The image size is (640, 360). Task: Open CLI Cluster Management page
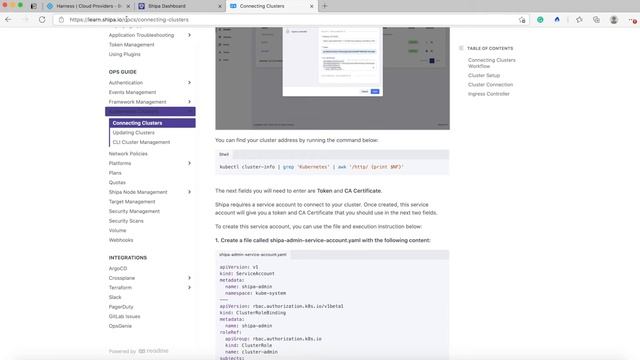141,142
